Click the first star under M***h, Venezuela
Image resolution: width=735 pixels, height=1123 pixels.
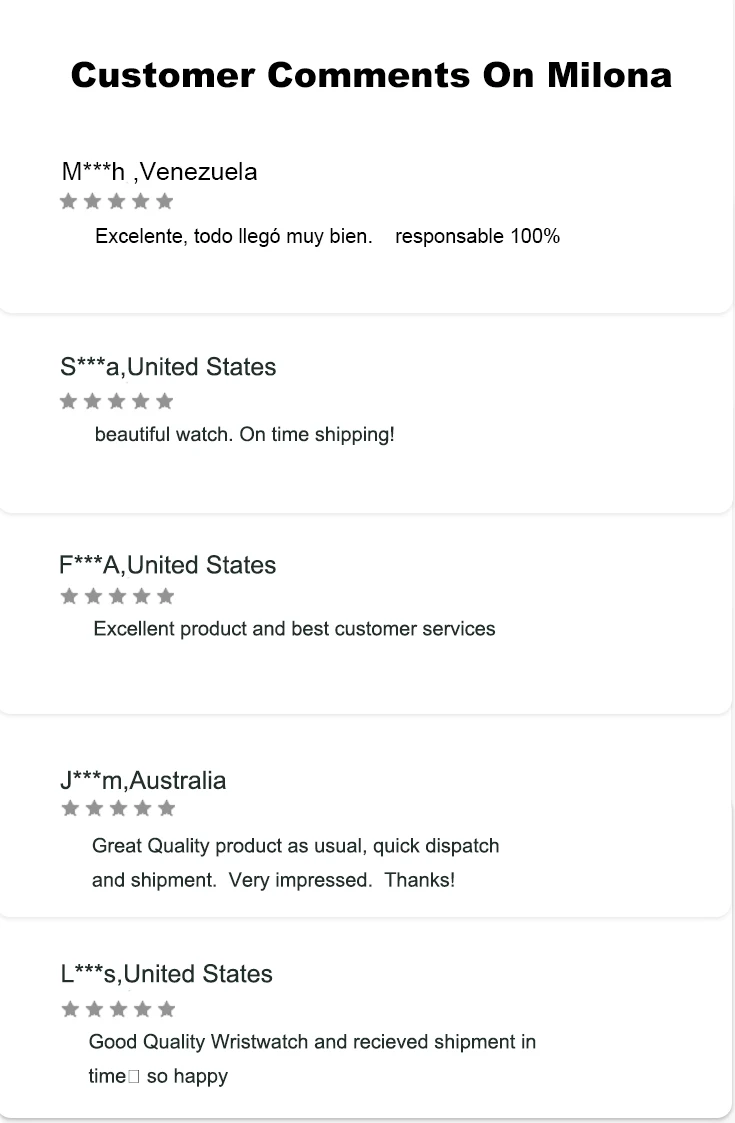[68, 201]
